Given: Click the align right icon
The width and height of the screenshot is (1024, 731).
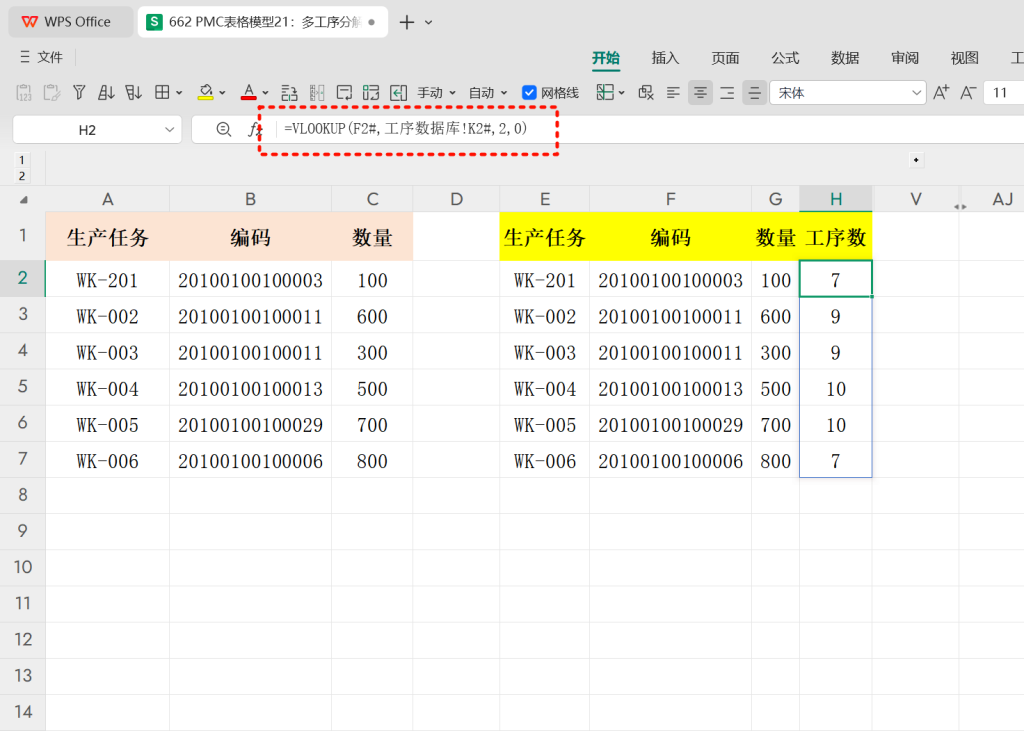Looking at the screenshot, I should [x=727, y=93].
